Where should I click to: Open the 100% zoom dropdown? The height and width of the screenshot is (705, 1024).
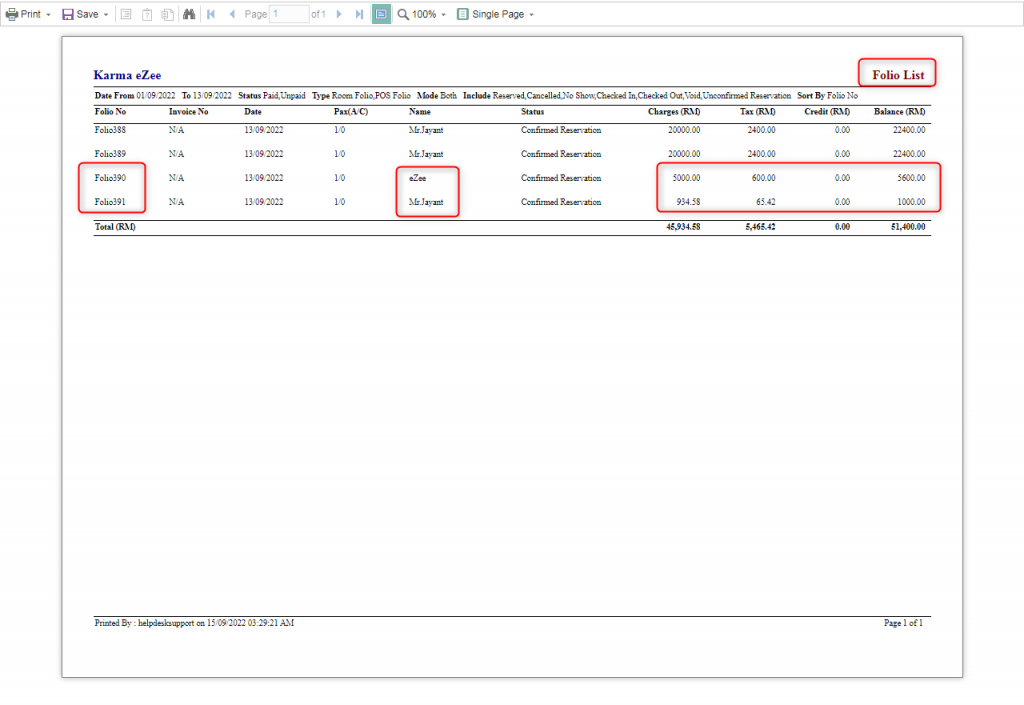(429, 14)
